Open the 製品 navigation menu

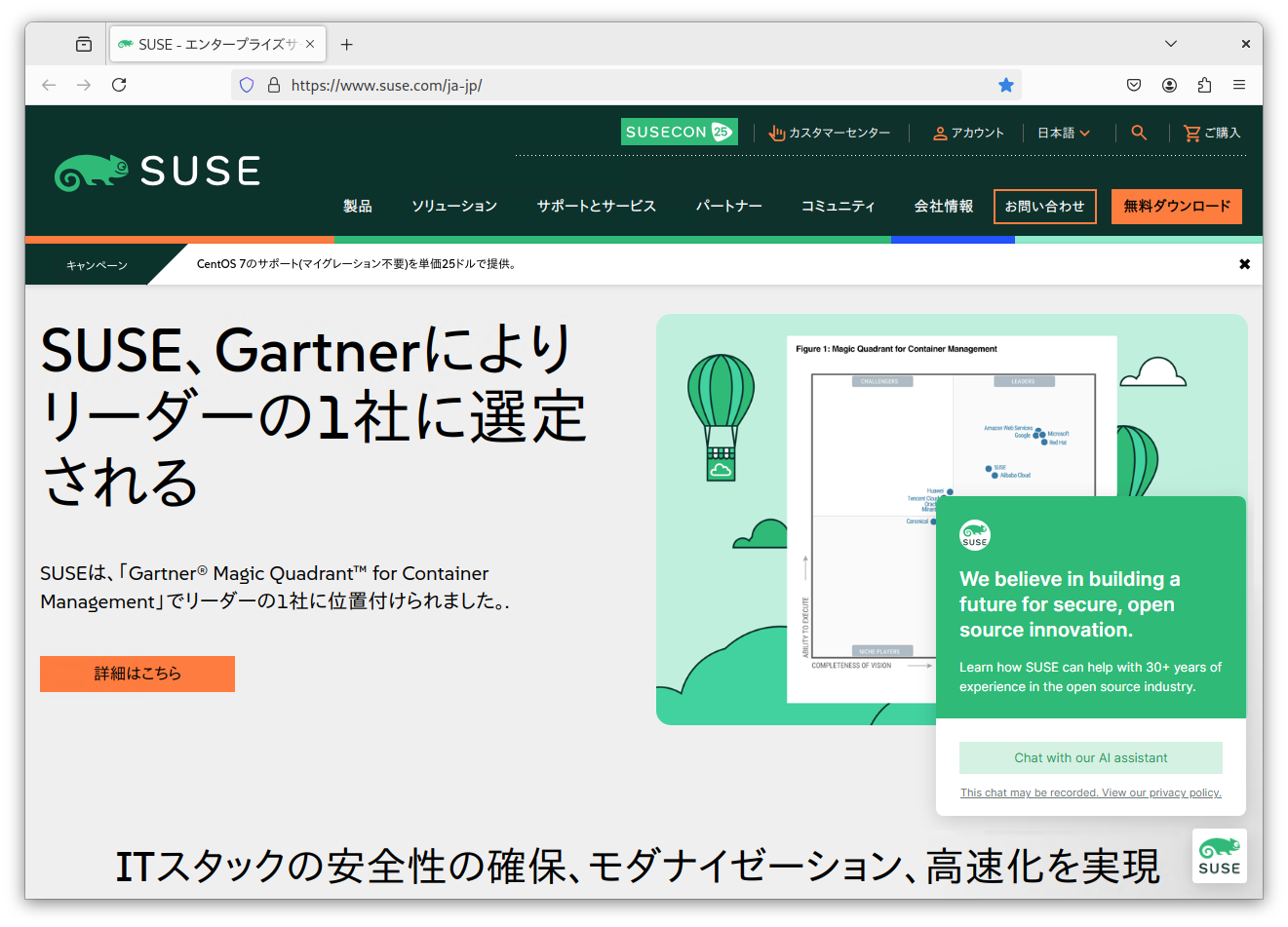click(x=358, y=206)
